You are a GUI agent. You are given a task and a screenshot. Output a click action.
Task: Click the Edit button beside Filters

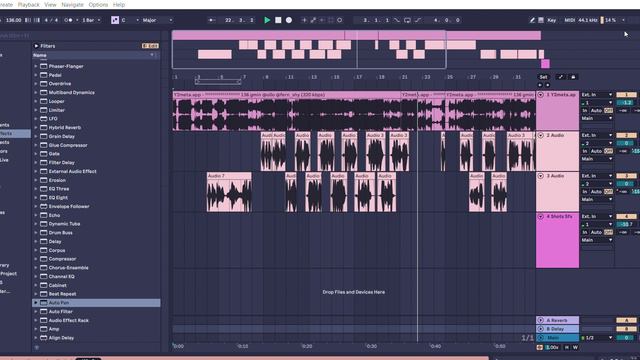tap(150, 46)
